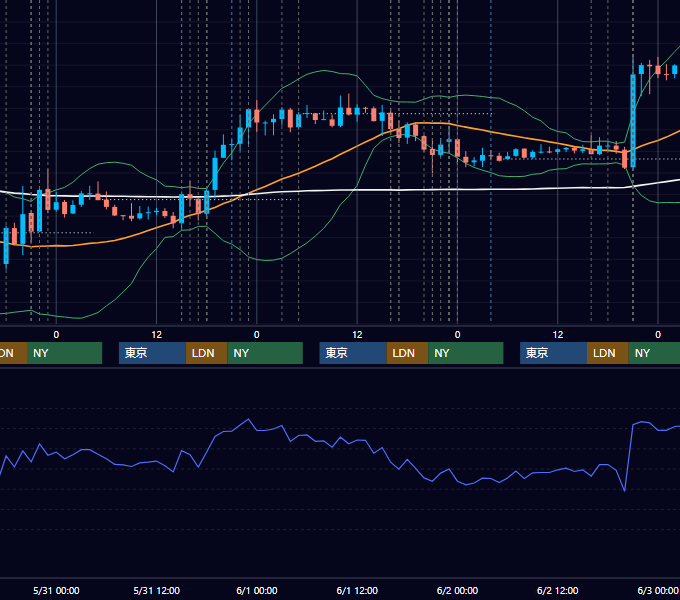Click the 東京 session block on 6/1
This screenshot has height=600, width=680.
pos(353,353)
